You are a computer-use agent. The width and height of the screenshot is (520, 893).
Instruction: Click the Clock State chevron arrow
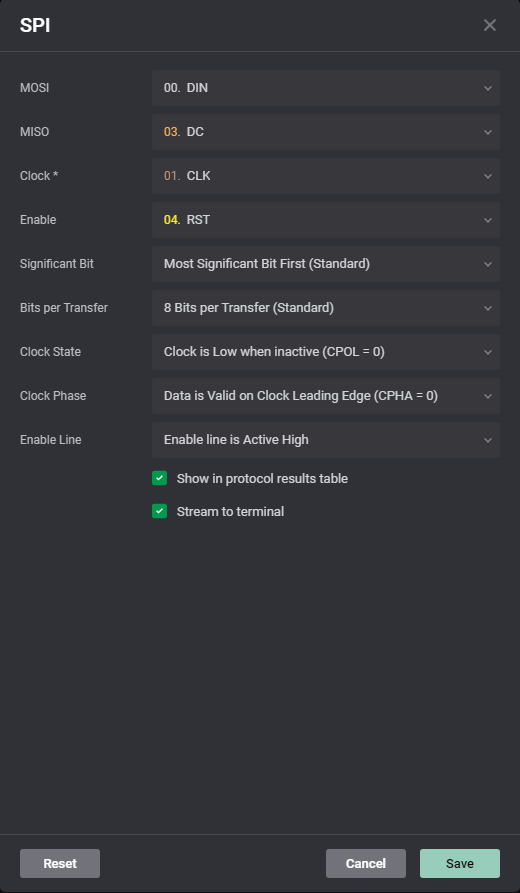coord(488,352)
